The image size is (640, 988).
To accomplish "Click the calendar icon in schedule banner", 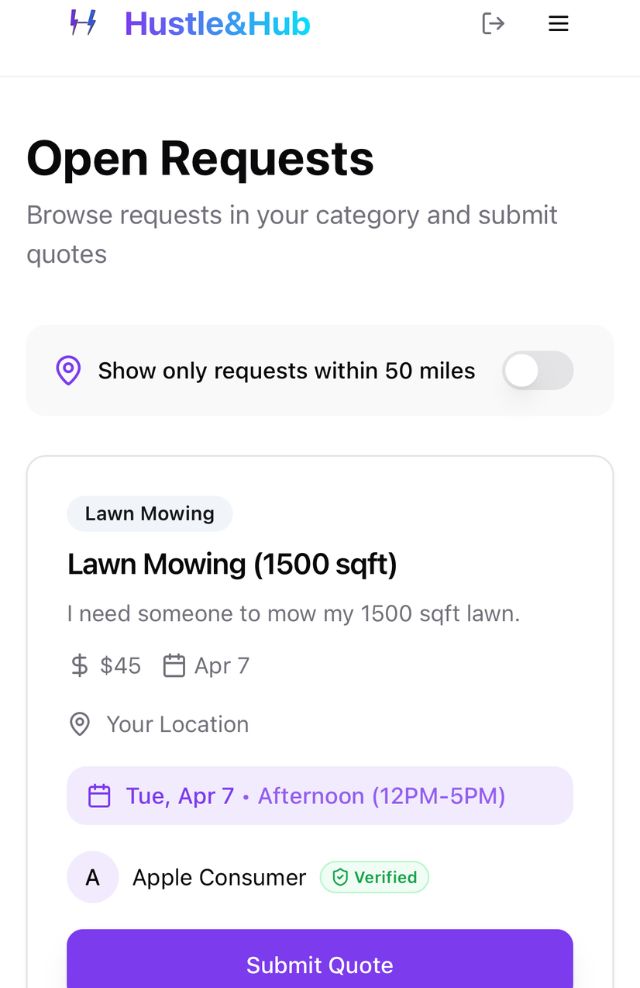I will click(99, 796).
